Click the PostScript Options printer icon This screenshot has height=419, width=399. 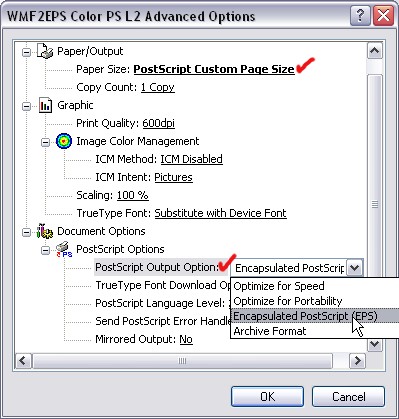pyautogui.click(x=64, y=249)
